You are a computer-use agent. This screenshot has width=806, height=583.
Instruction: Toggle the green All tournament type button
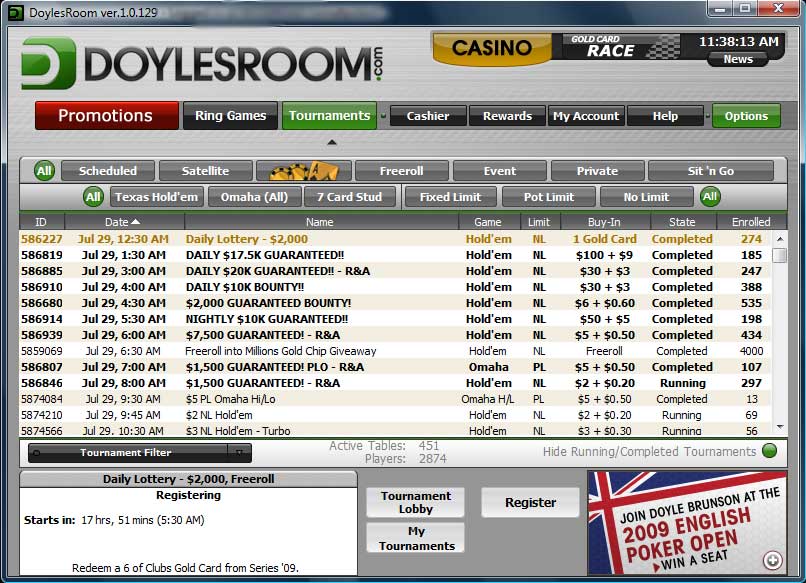tap(44, 171)
